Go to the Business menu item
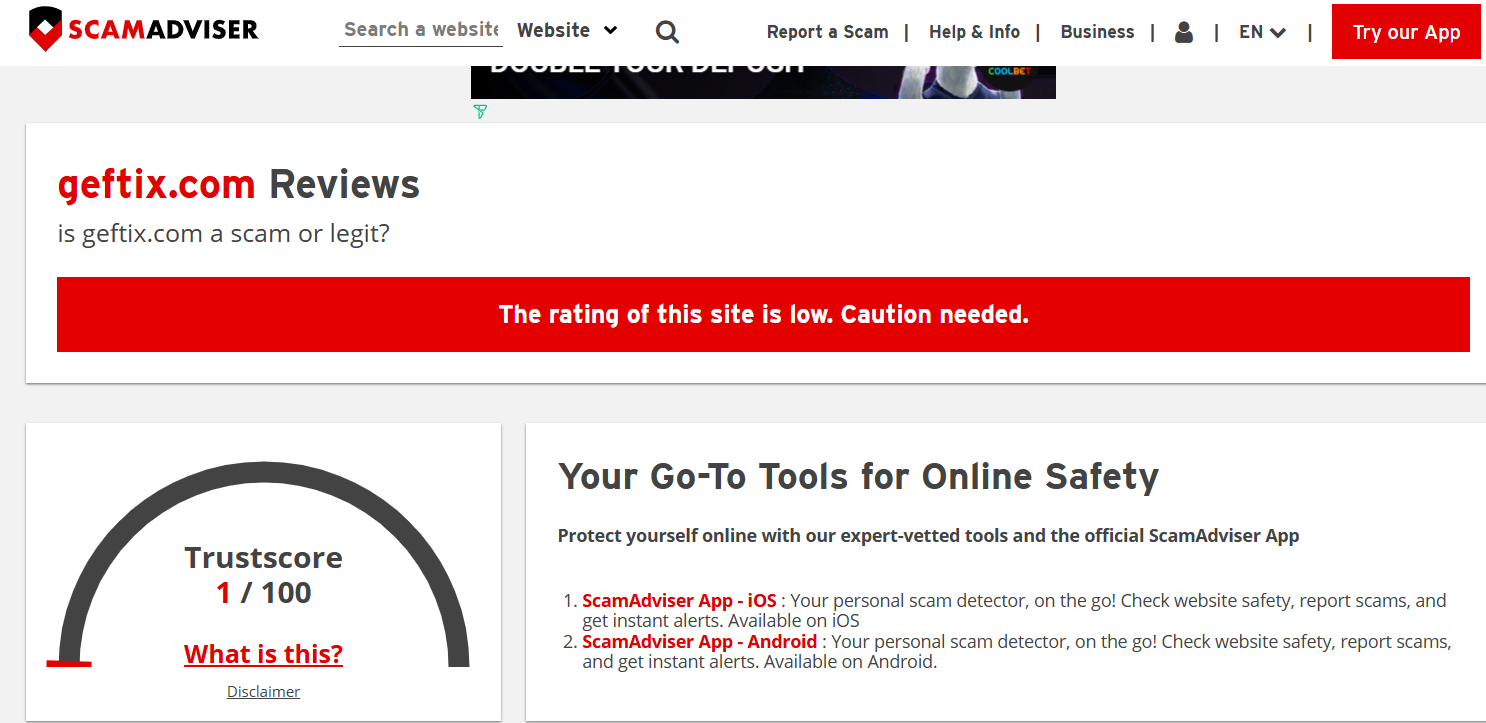 pos(1097,32)
